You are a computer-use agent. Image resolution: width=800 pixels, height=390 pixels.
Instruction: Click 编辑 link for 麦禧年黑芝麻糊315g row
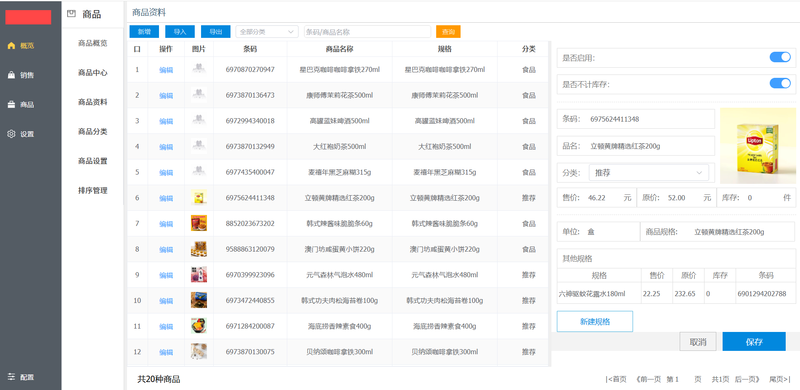[166, 173]
